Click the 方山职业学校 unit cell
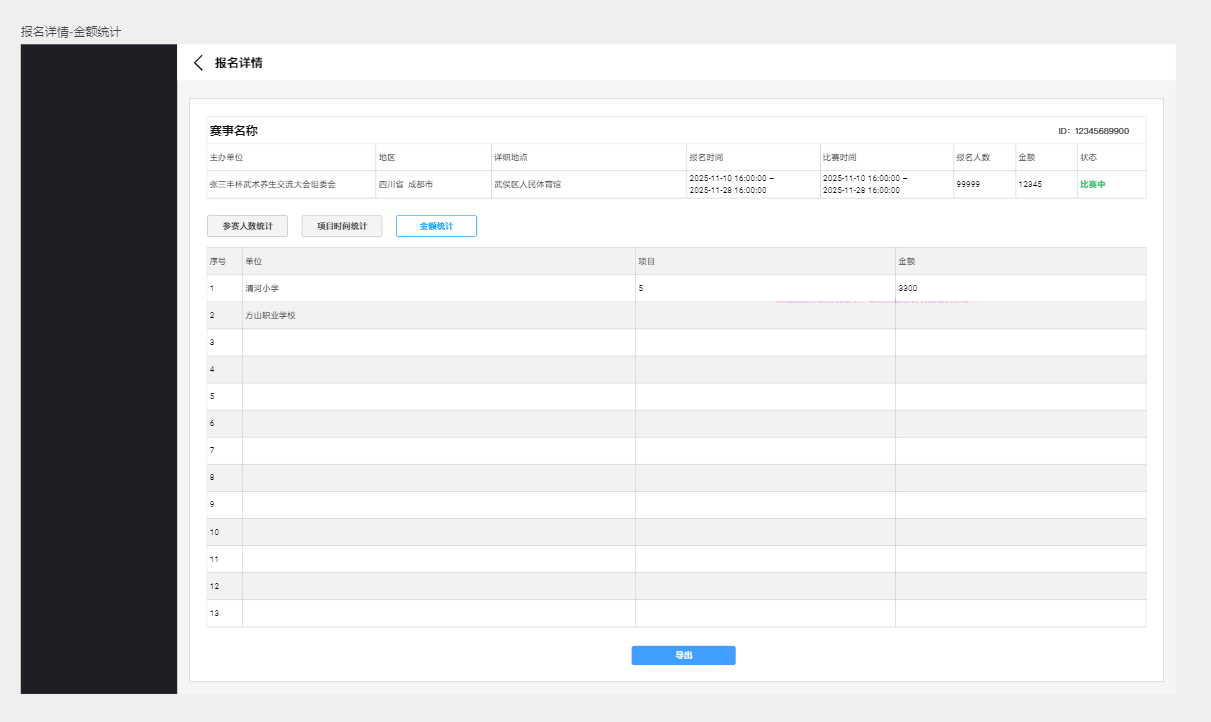The image size is (1211, 722). point(270,315)
